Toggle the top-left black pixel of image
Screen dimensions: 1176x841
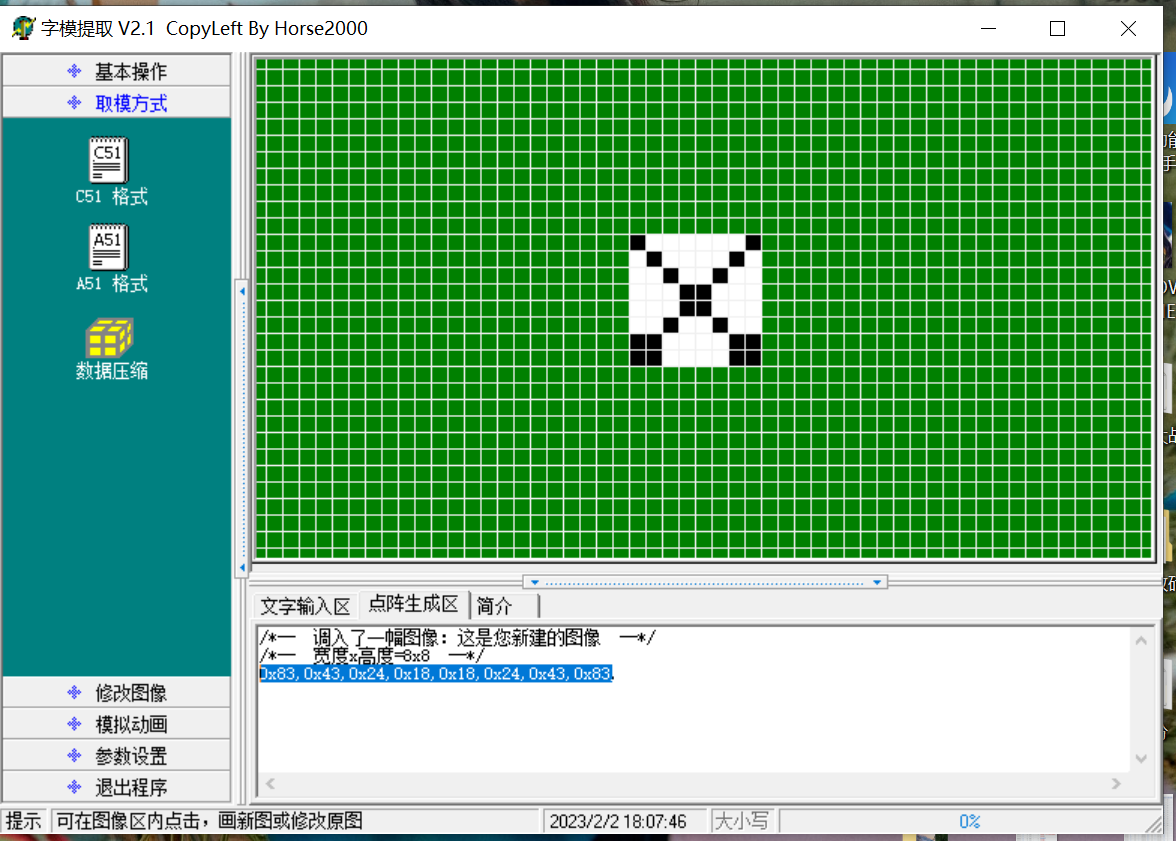click(x=638, y=243)
